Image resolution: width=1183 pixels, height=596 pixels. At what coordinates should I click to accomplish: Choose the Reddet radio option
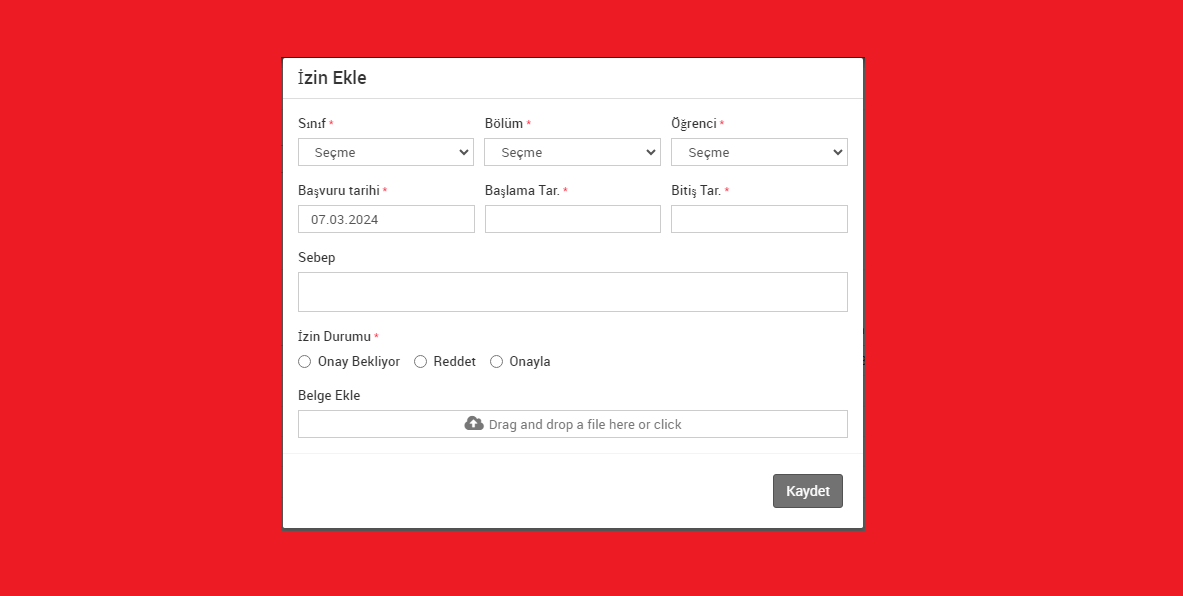421,362
